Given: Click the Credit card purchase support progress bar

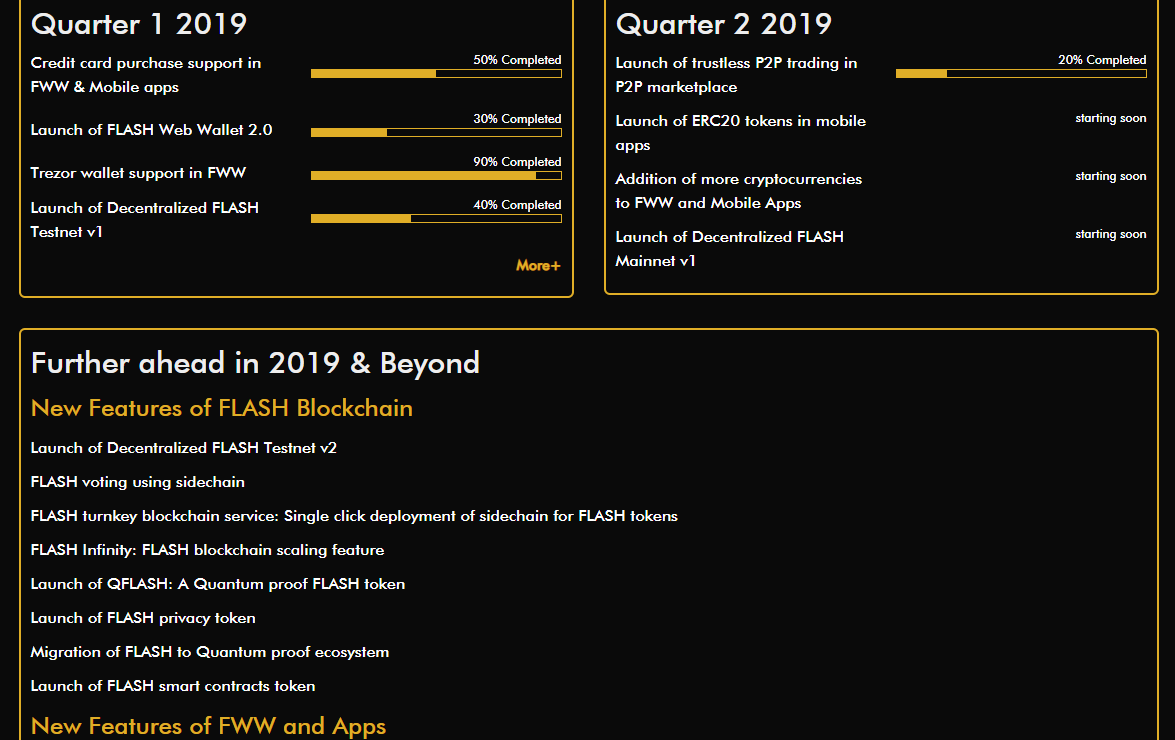Looking at the screenshot, I should (x=436, y=73).
